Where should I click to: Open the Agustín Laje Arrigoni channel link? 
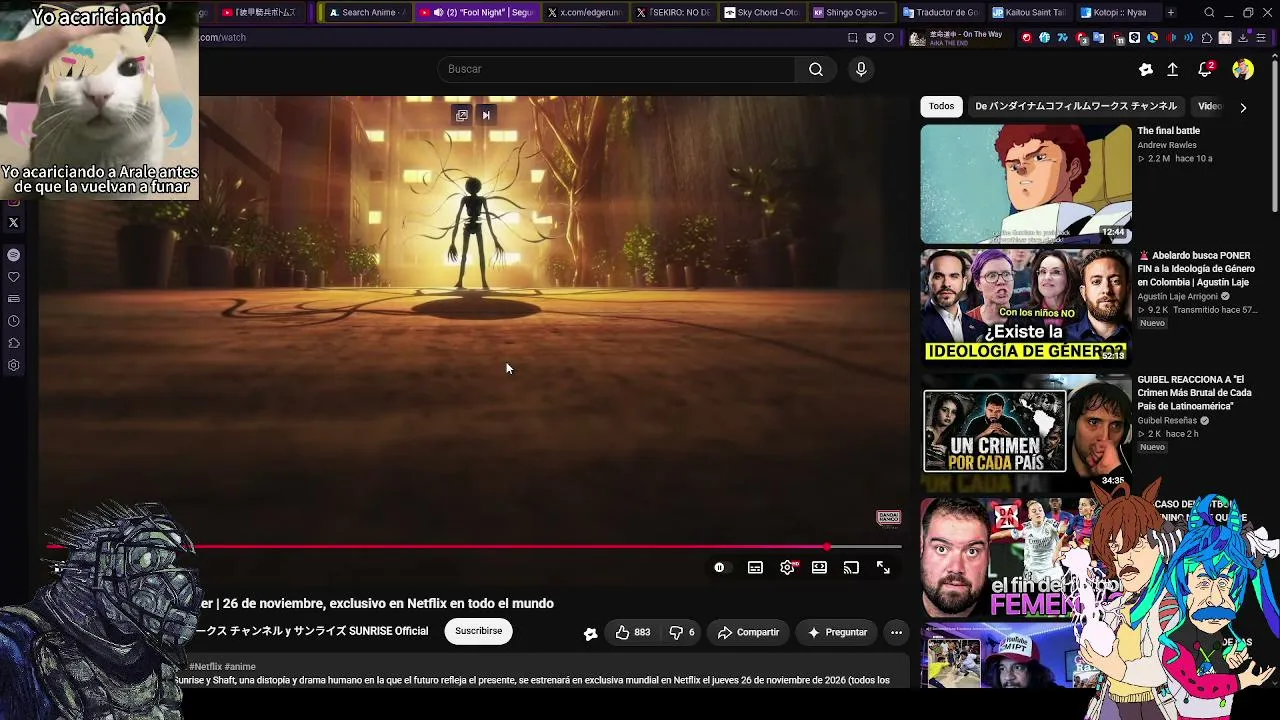pos(1177,297)
